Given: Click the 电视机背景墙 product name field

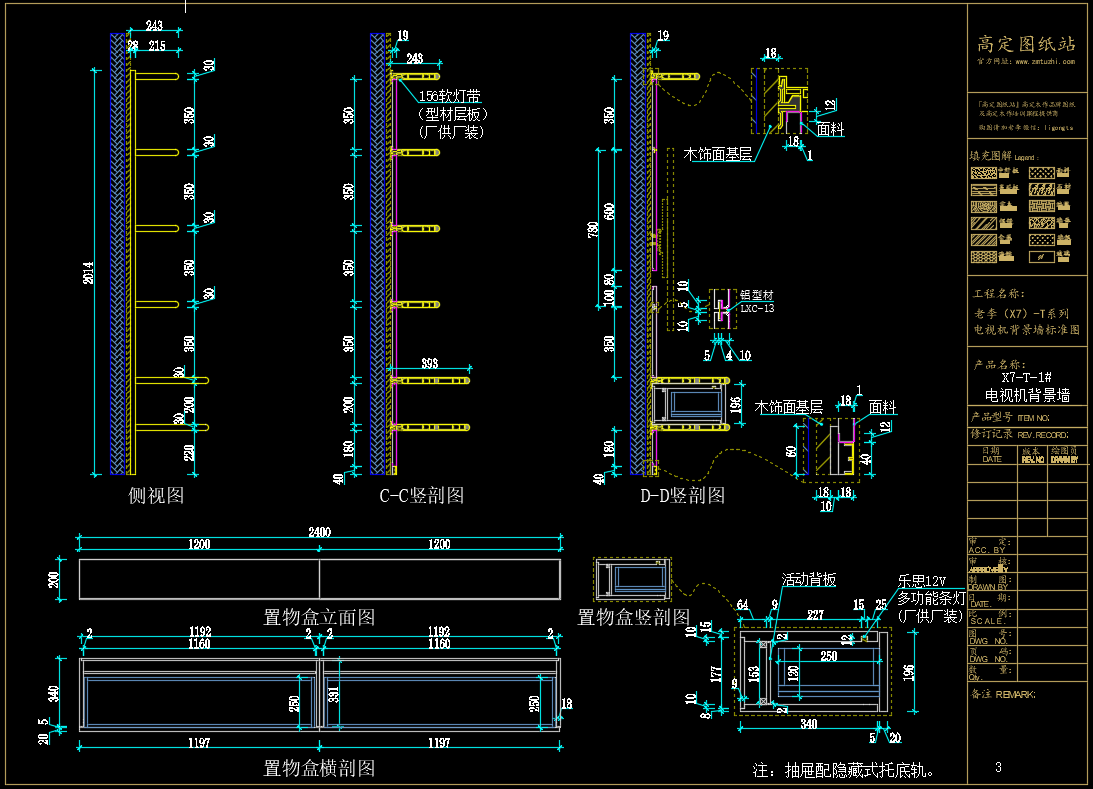Looking at the screenshot, I should pos(1027,395).
